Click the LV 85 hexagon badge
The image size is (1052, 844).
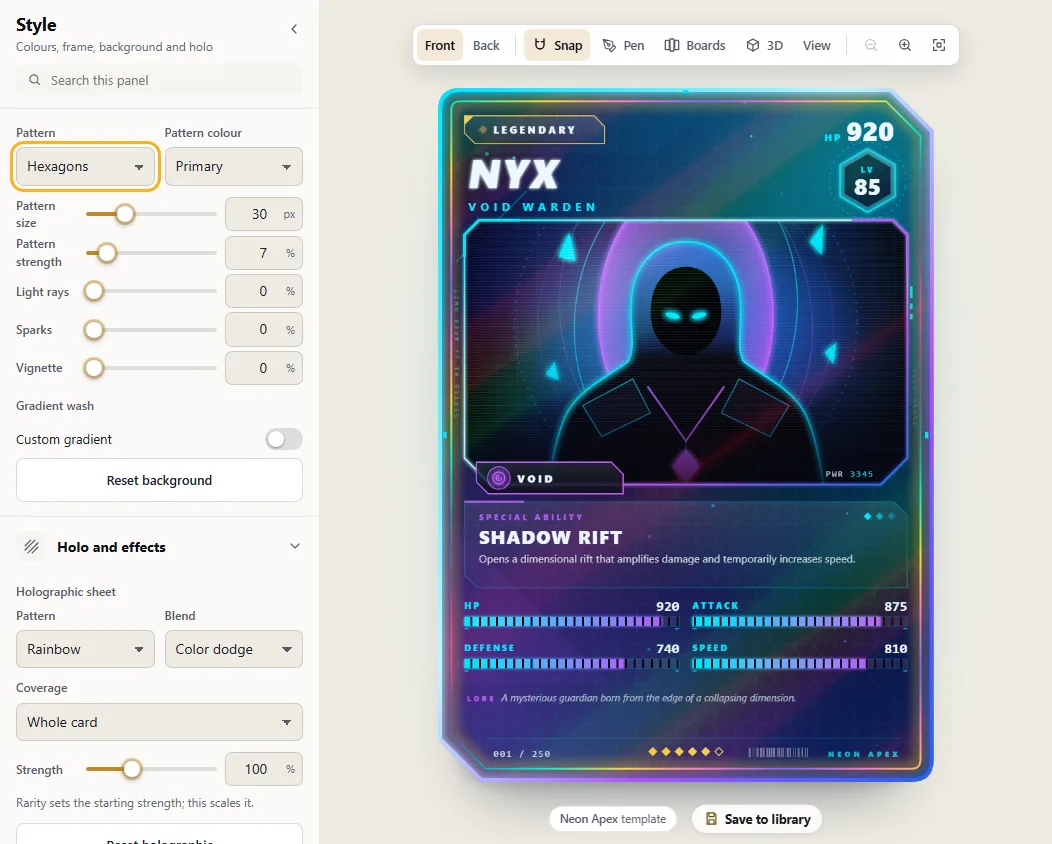click(867, 182)
